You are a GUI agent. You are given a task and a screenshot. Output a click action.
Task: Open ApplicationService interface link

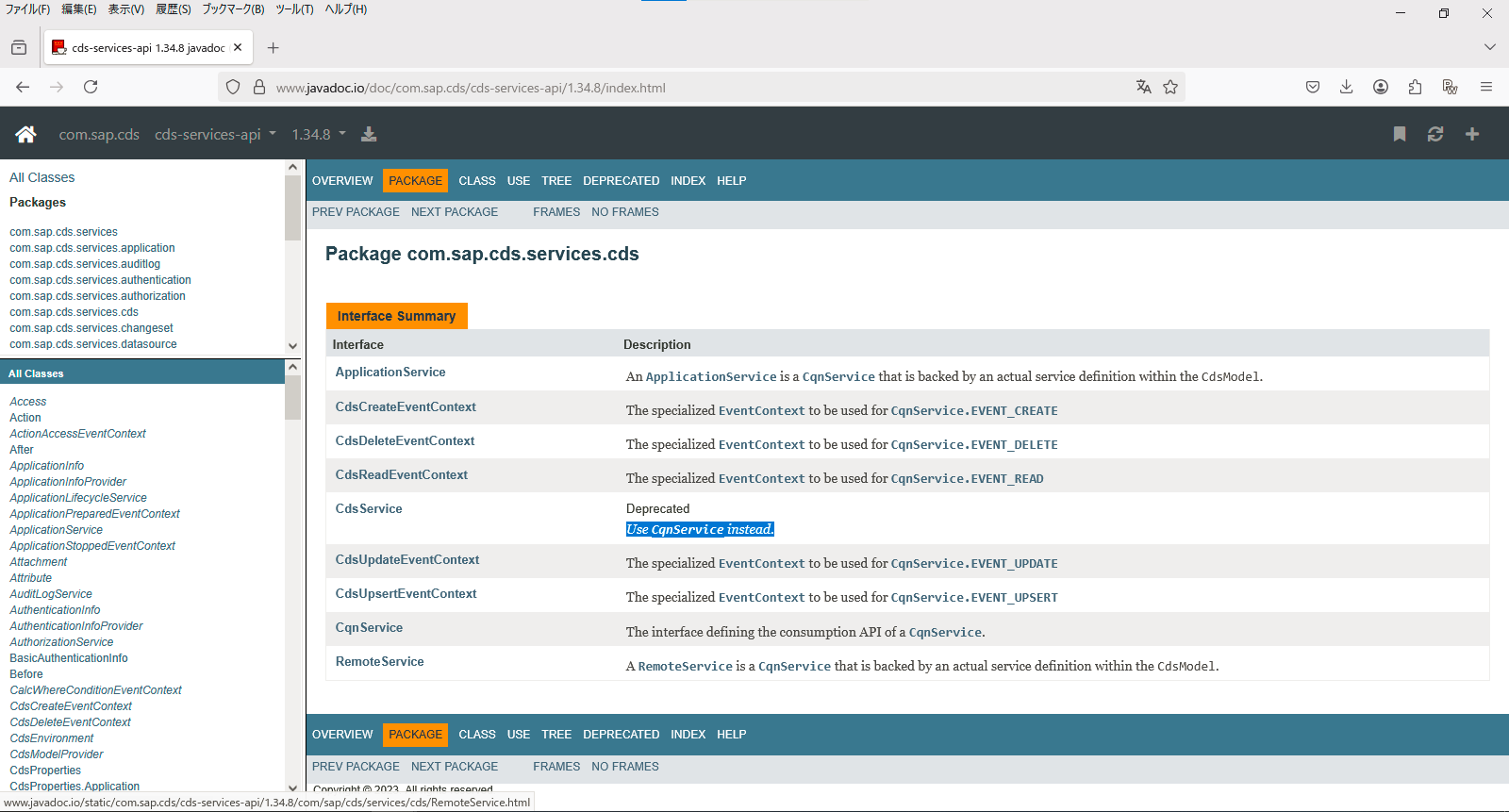(x=390, y=372)
